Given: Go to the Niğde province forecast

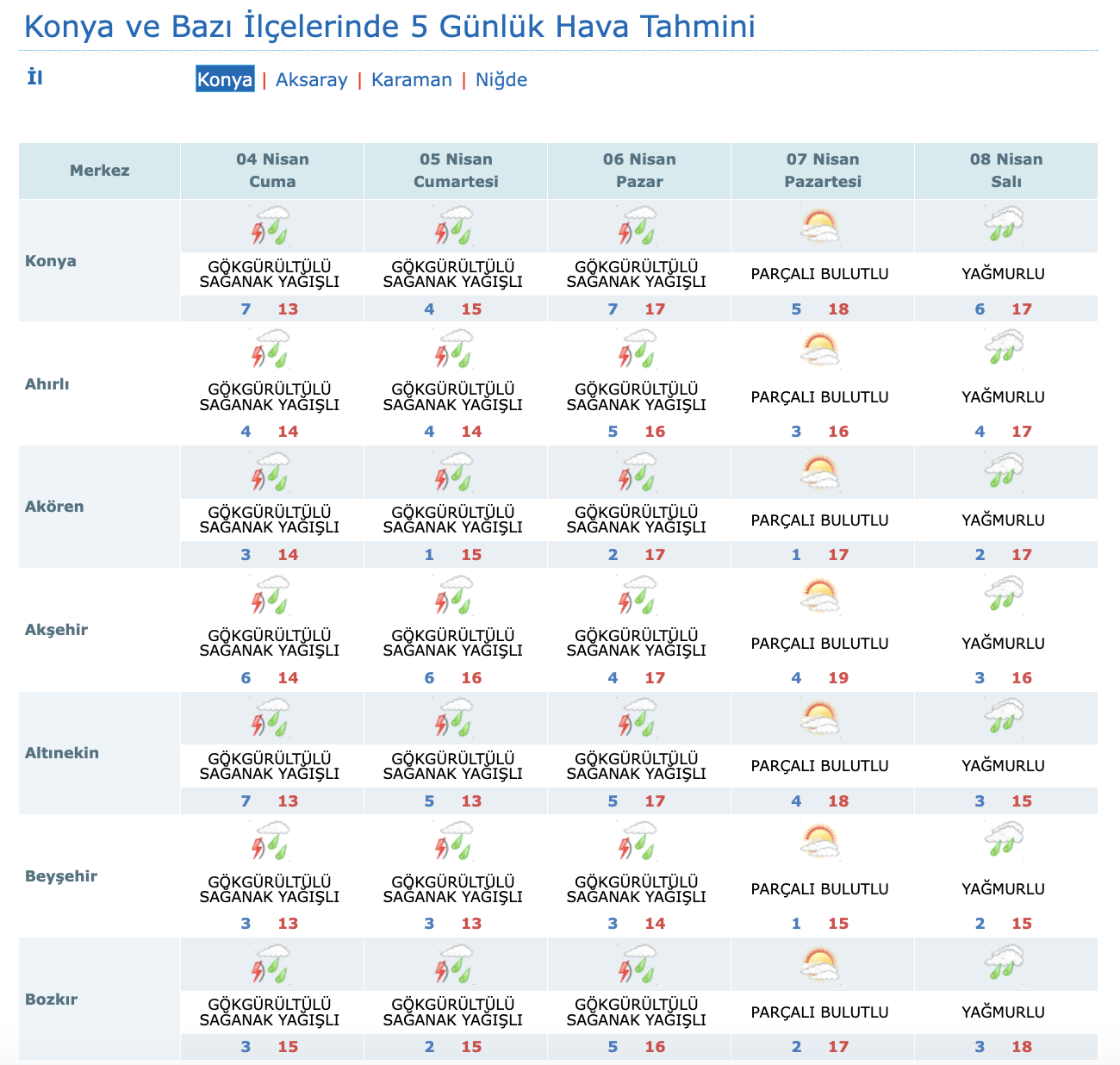Looking at the screenshot, I should [501, 79].
